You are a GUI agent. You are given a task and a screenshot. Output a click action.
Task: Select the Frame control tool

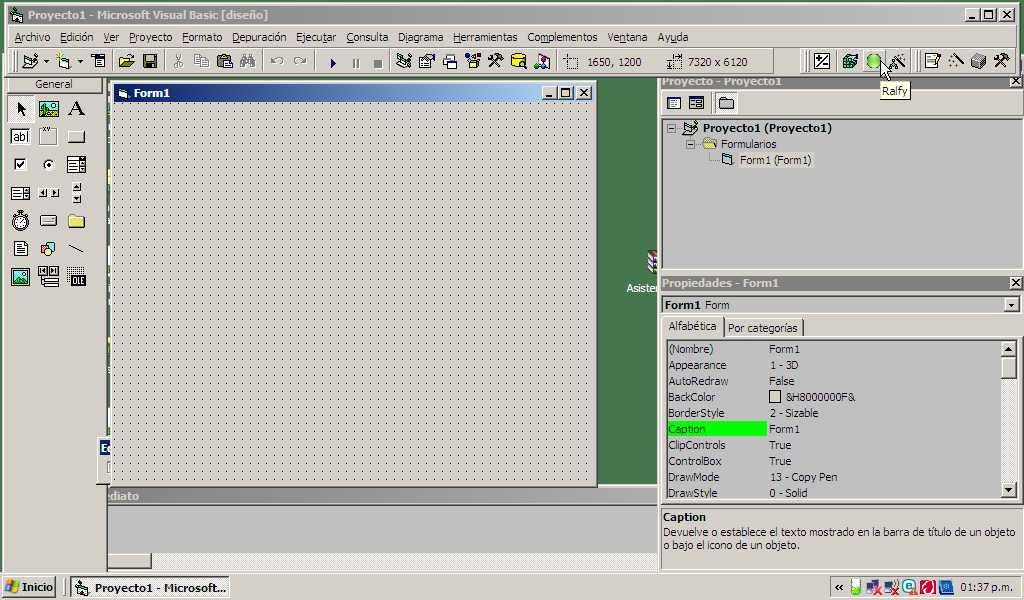coord(48,136)
